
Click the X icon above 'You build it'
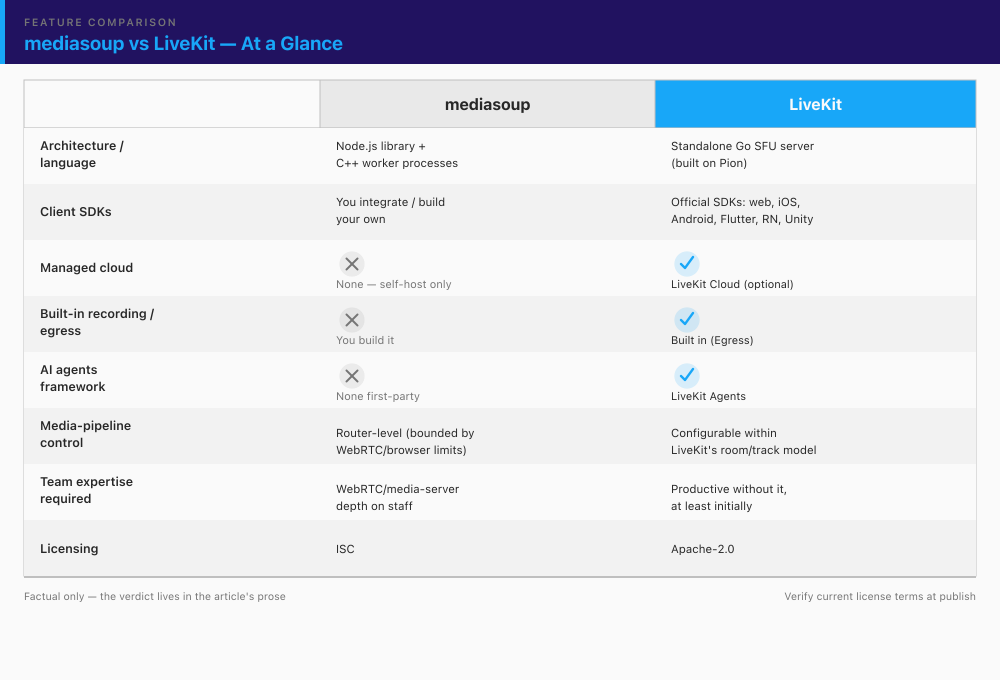351,320
